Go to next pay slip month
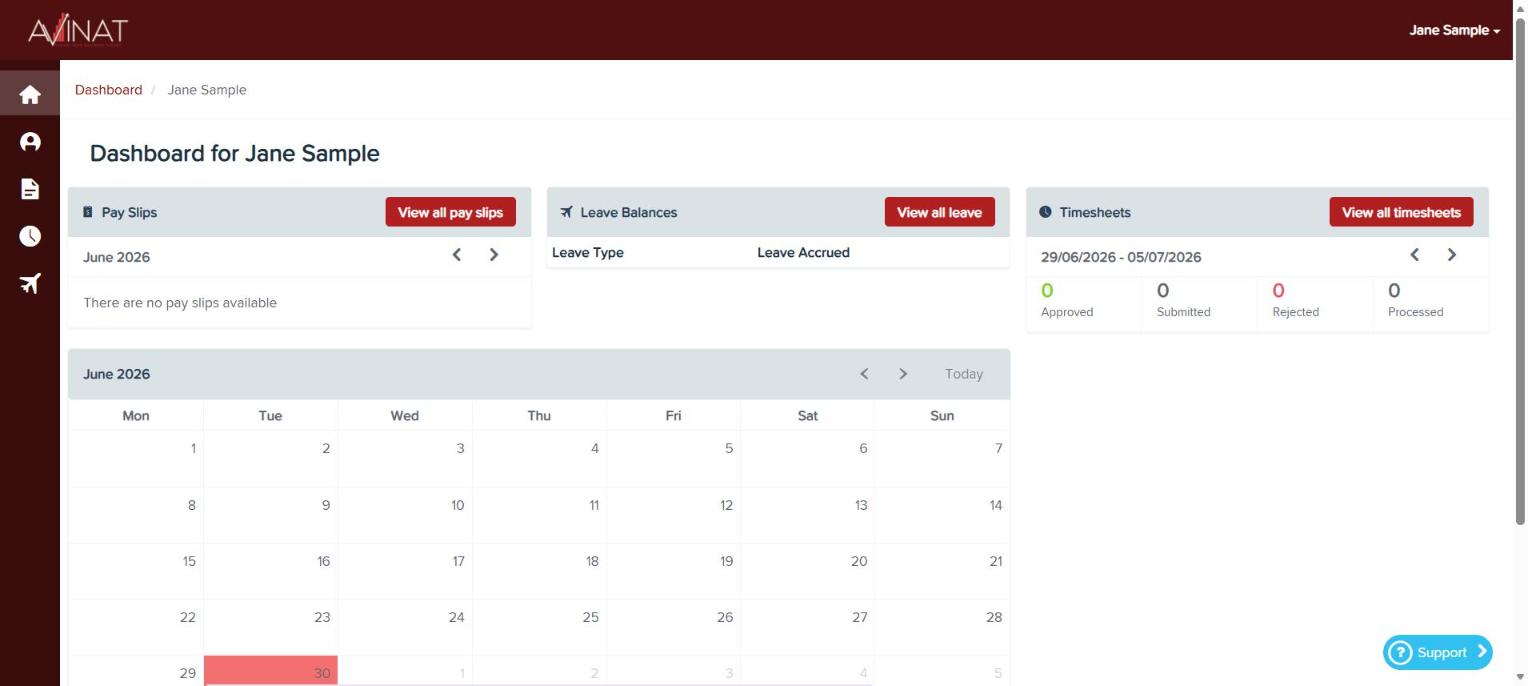Image resolution: width=1528 pixels, height=686 pixels. (493, 255)
